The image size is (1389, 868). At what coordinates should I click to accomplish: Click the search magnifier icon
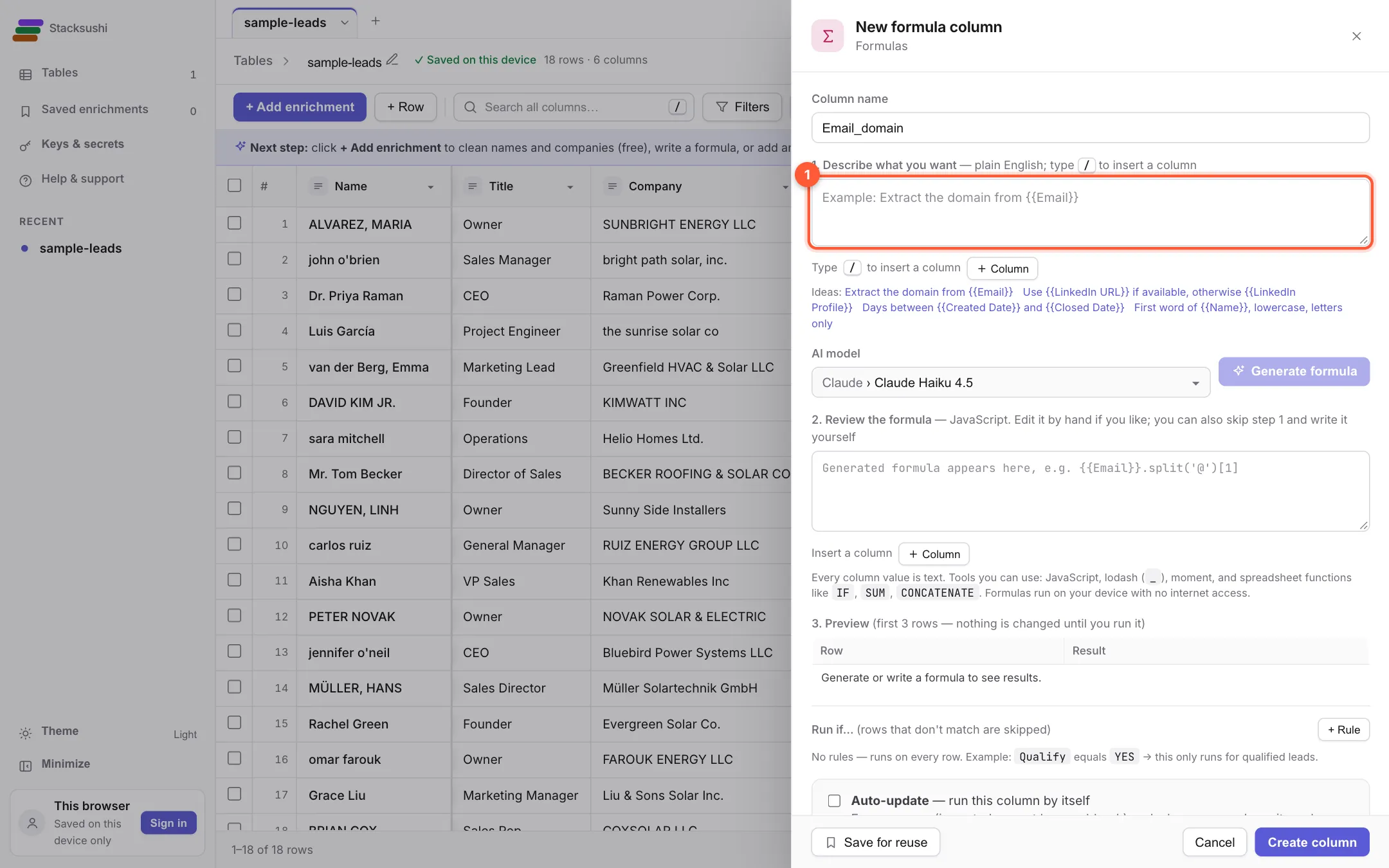point(470,107)
